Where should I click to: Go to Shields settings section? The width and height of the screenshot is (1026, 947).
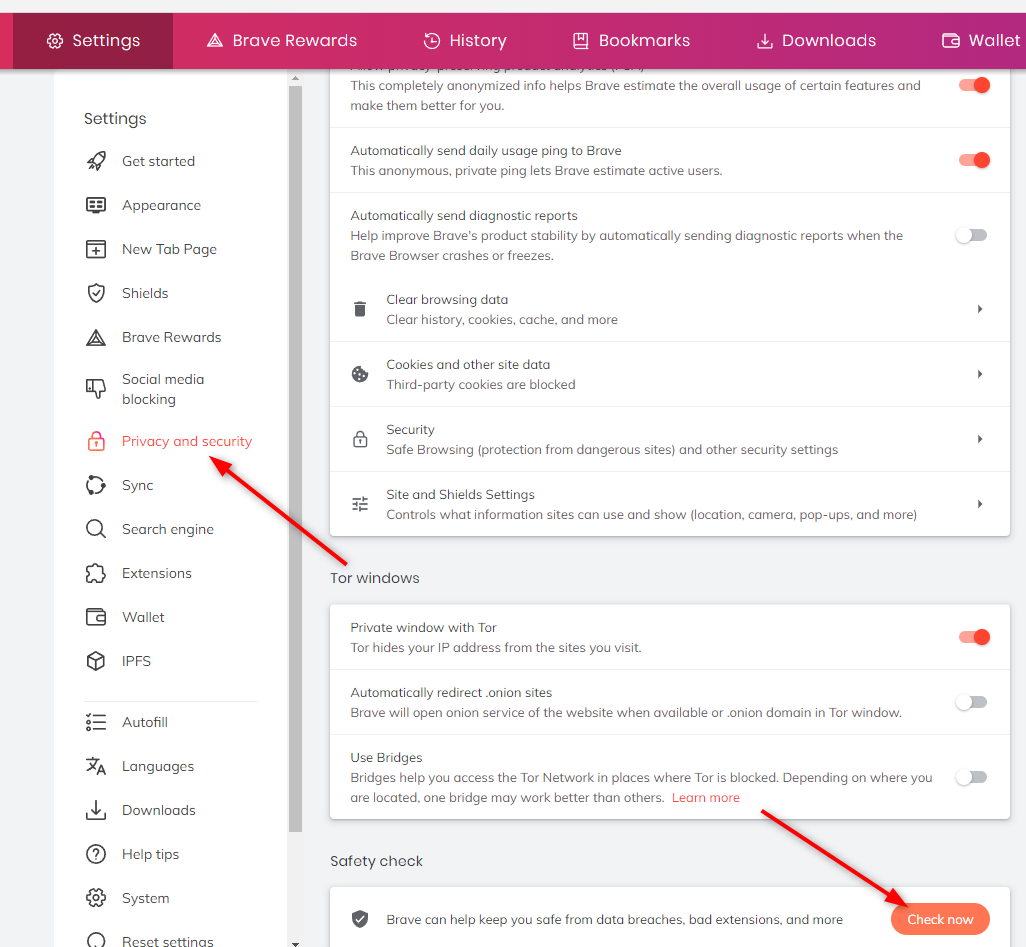coord(145,293)
